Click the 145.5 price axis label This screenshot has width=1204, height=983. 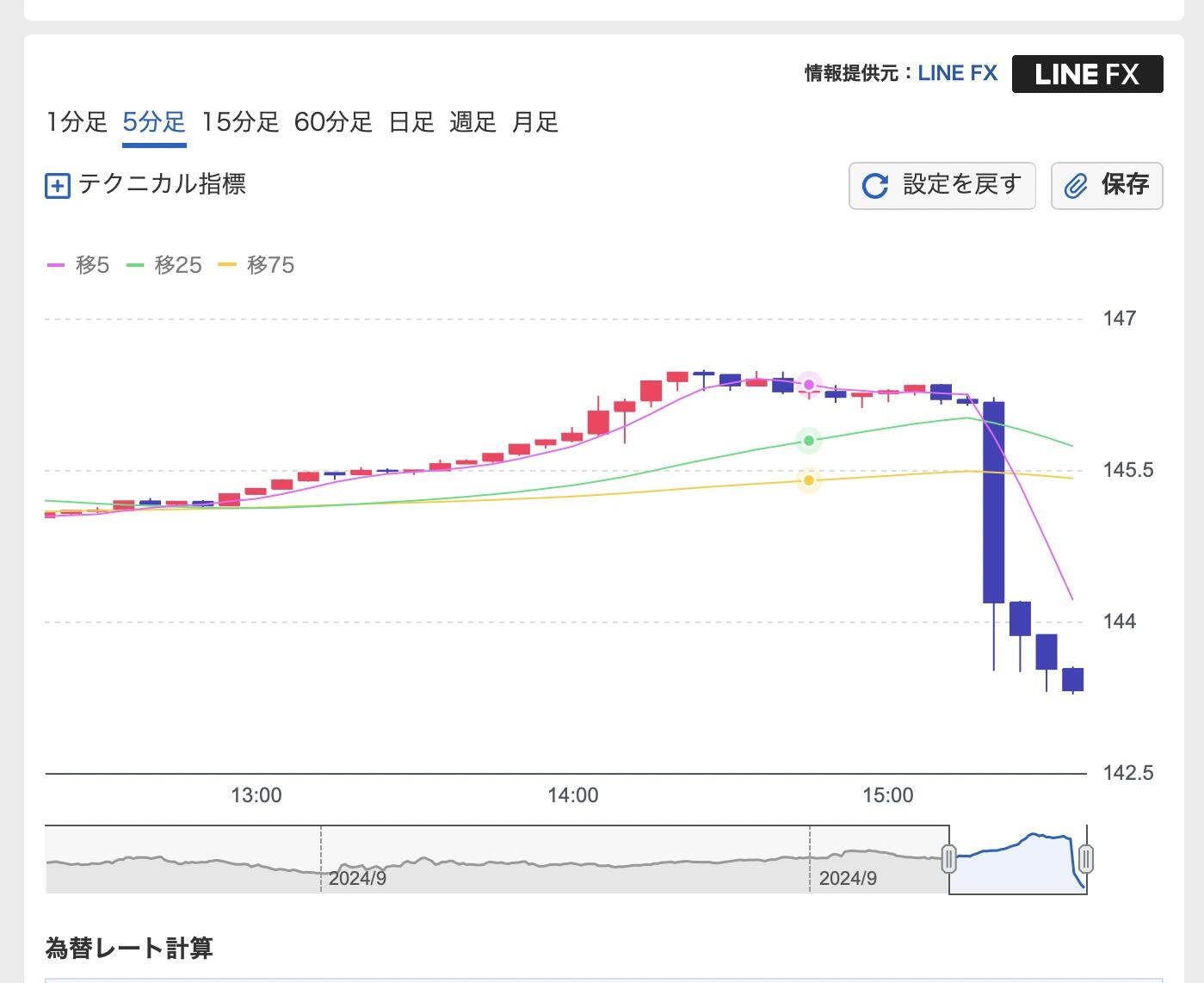[1128, 470]
